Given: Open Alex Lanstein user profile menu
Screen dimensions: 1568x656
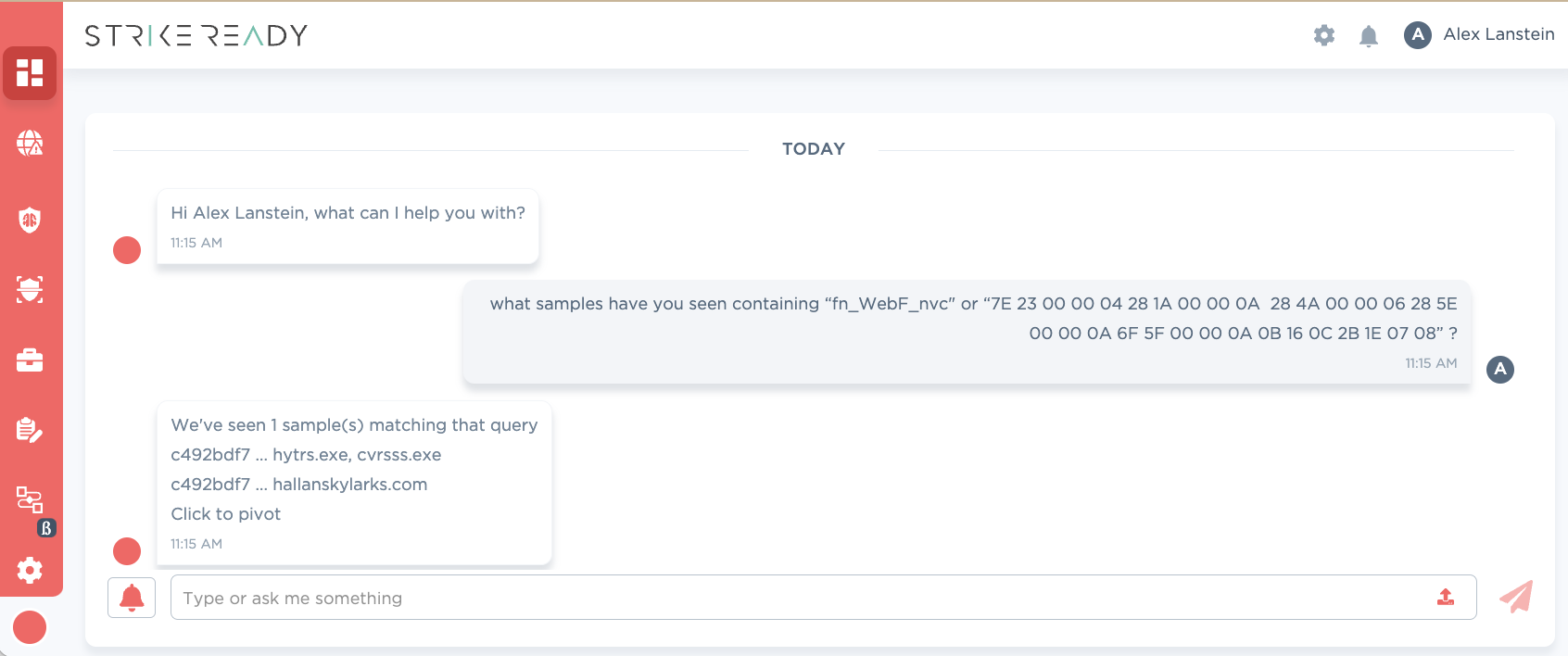Looking at the screenshot, I should [1479, 35].
